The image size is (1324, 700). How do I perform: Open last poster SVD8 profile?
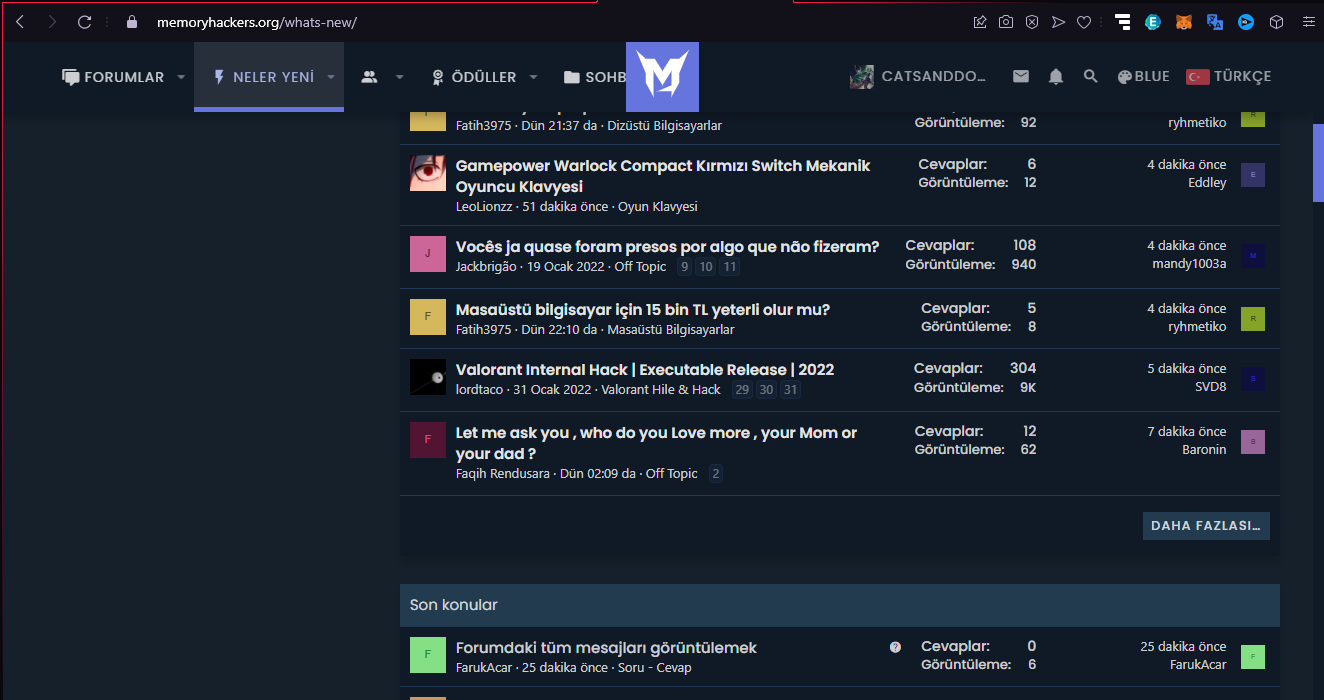pyautogui.click(x=1211, y=386)
